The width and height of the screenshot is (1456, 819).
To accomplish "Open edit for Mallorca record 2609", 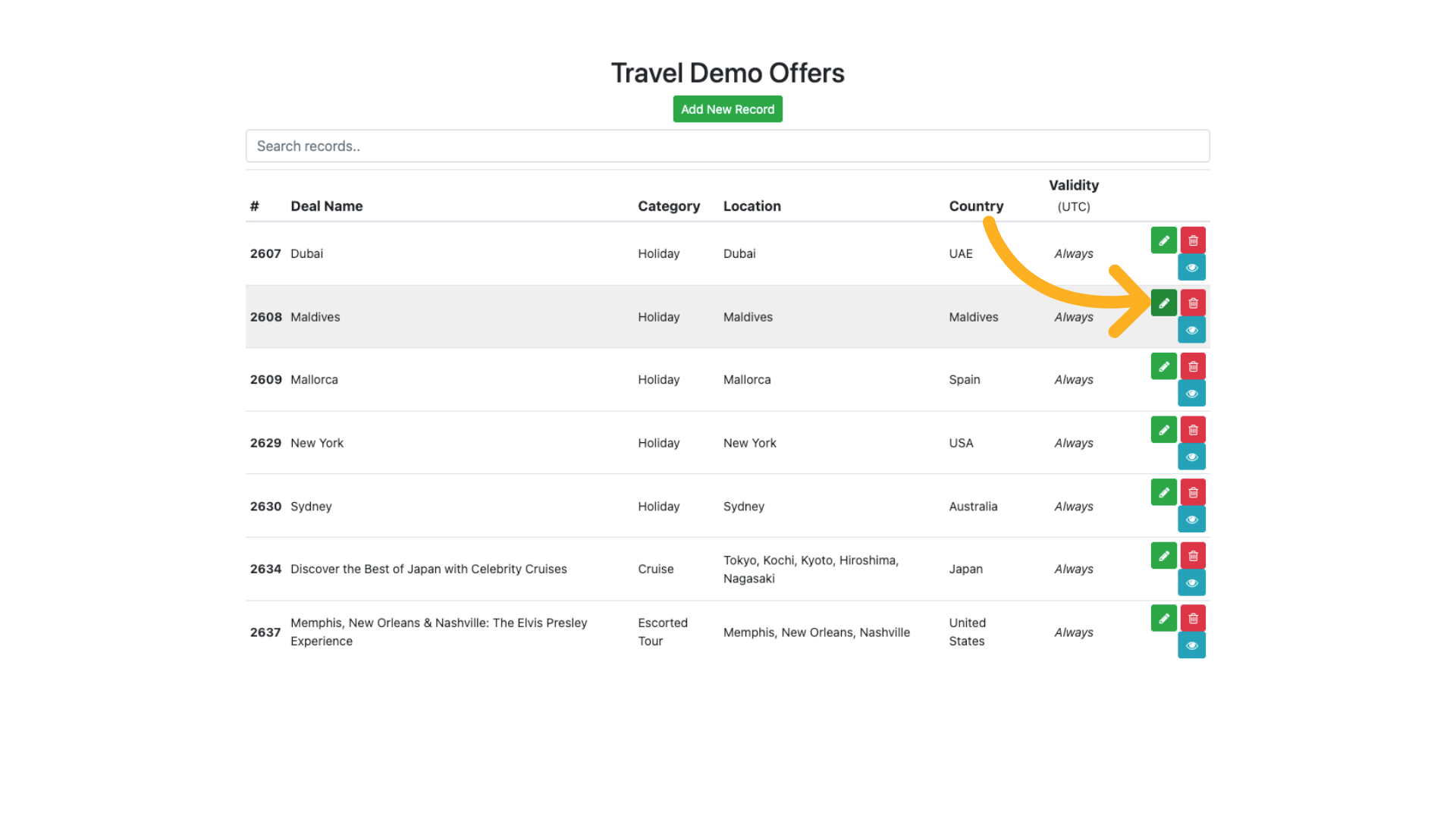I will click(1163, 366).
